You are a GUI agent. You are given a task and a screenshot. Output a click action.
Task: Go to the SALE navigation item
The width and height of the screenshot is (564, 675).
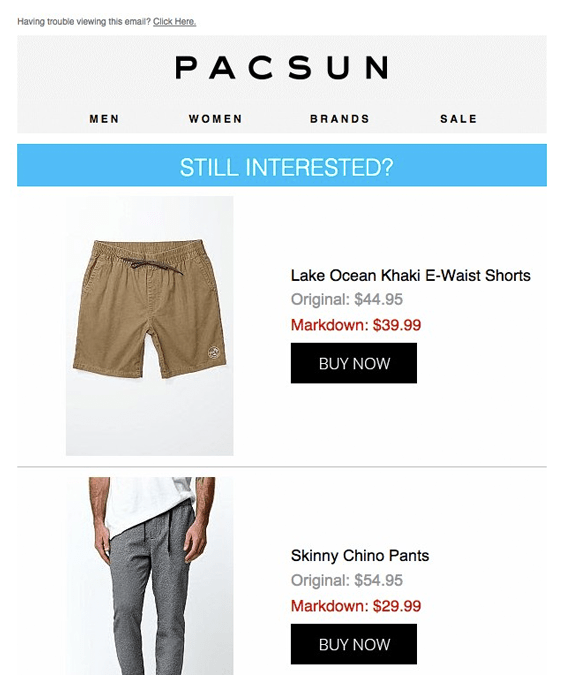[x=459, y=119]
